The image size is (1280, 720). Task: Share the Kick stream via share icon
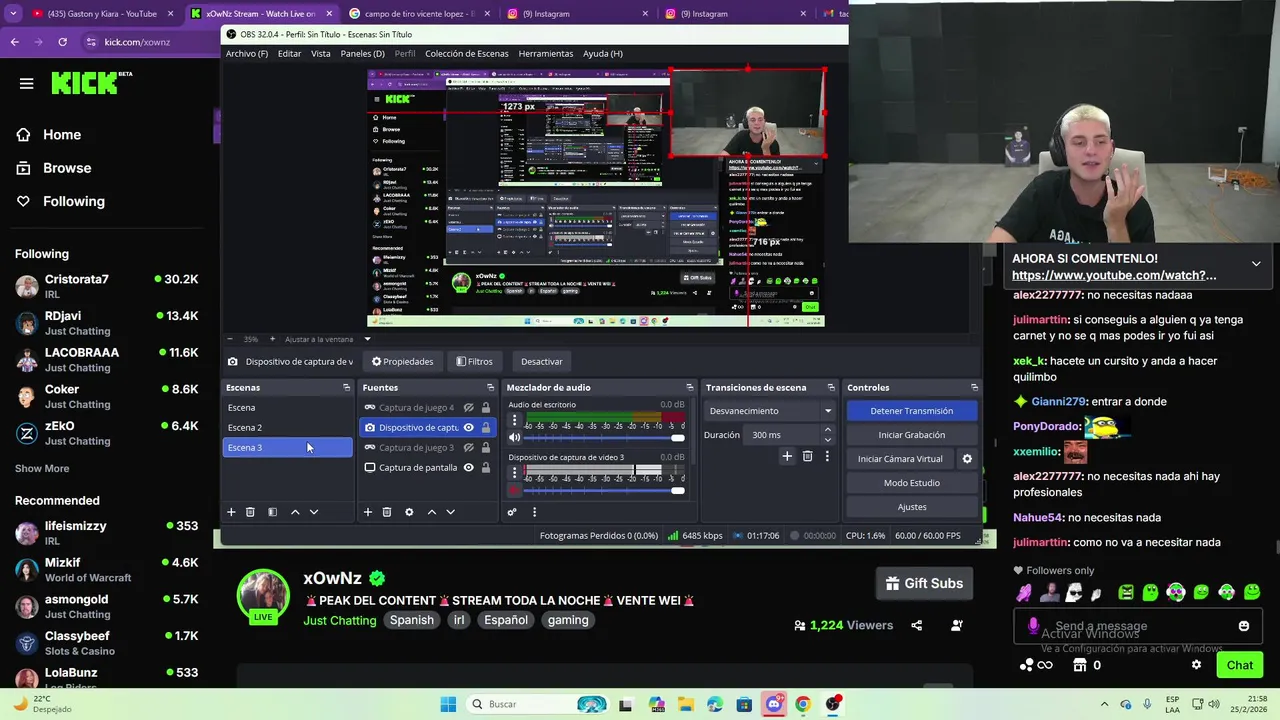(917, 625)
